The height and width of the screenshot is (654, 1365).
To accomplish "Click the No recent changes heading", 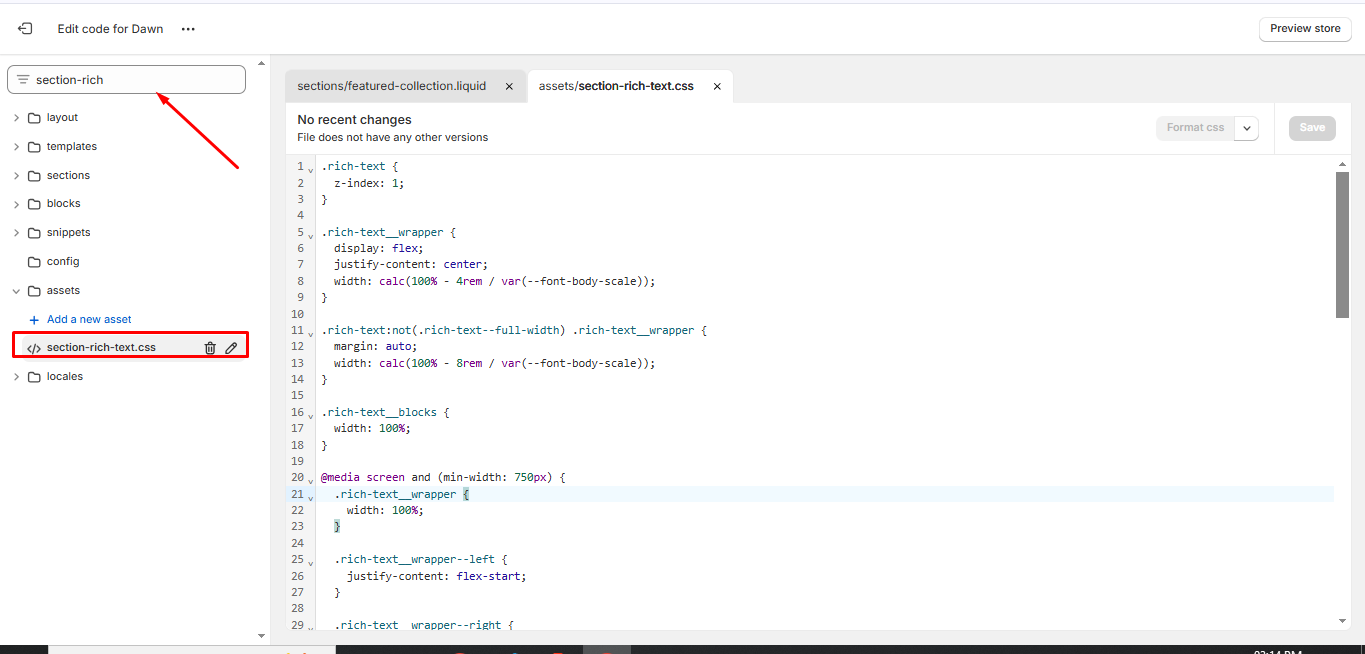I will click(x=354, y=120).
